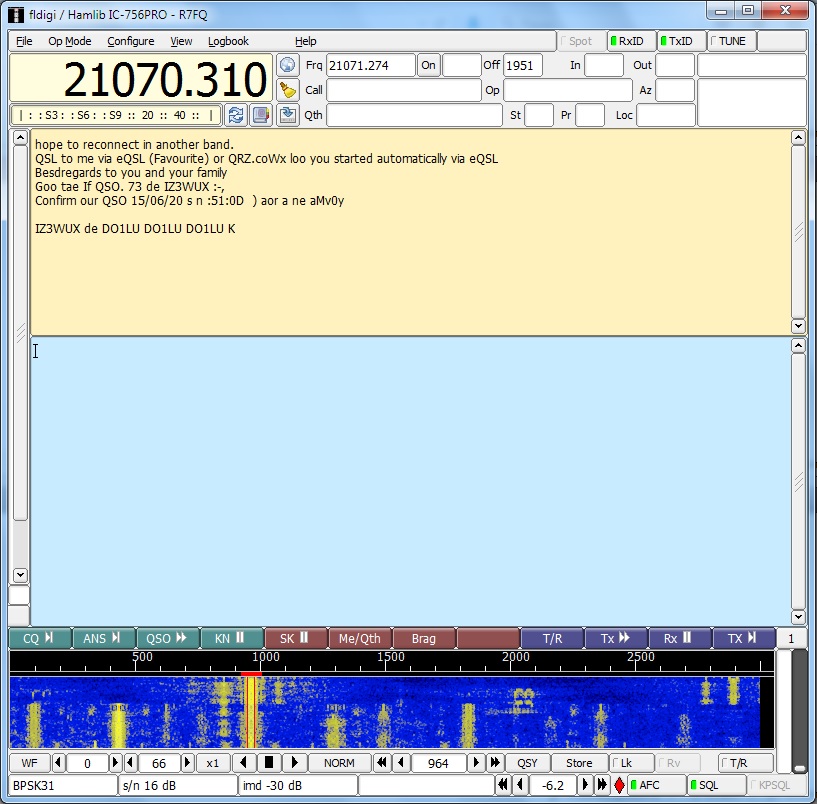Click the QRZ lookup globe icon
This screenshot has height=804, width=817.
coord(288,65)
